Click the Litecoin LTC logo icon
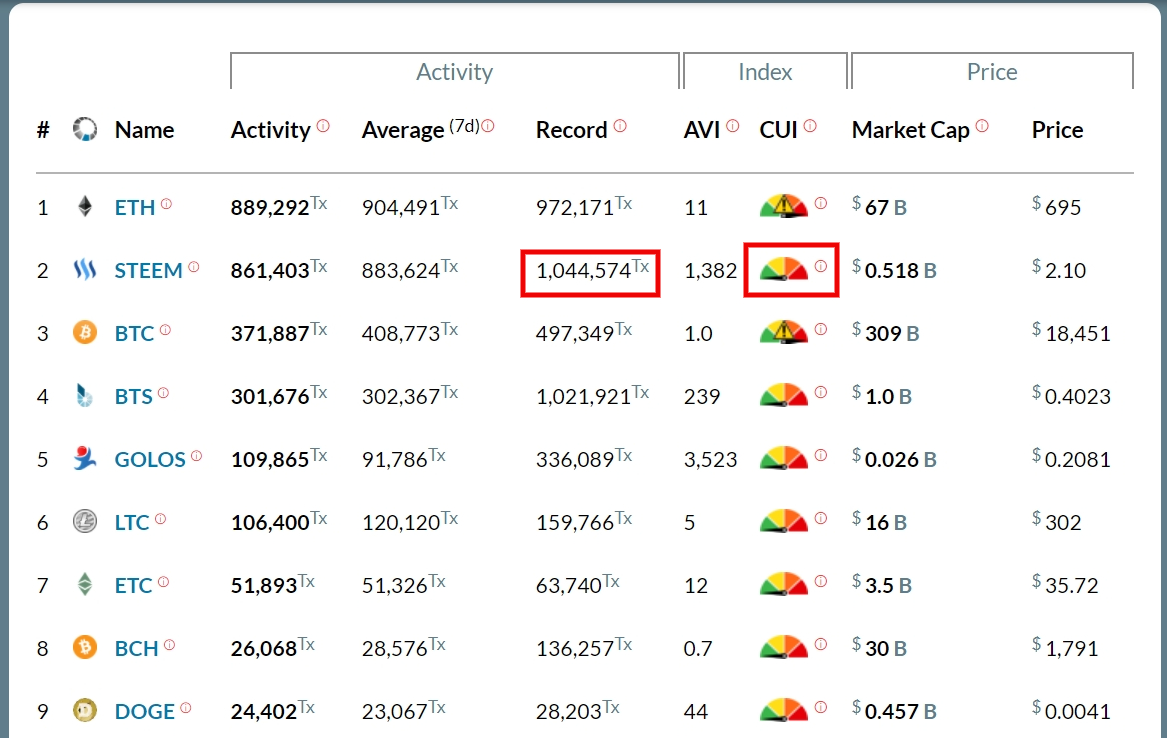The width and height of the screenshot is (1167, 738). [85, 521]
